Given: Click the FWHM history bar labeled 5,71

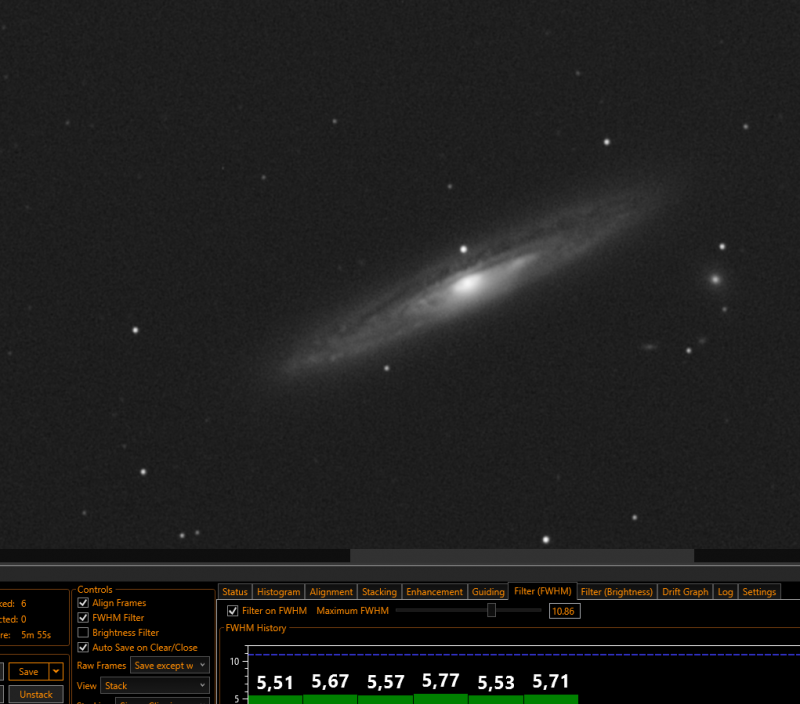Looking at the screenshot, I should click(x=551, y=699).
